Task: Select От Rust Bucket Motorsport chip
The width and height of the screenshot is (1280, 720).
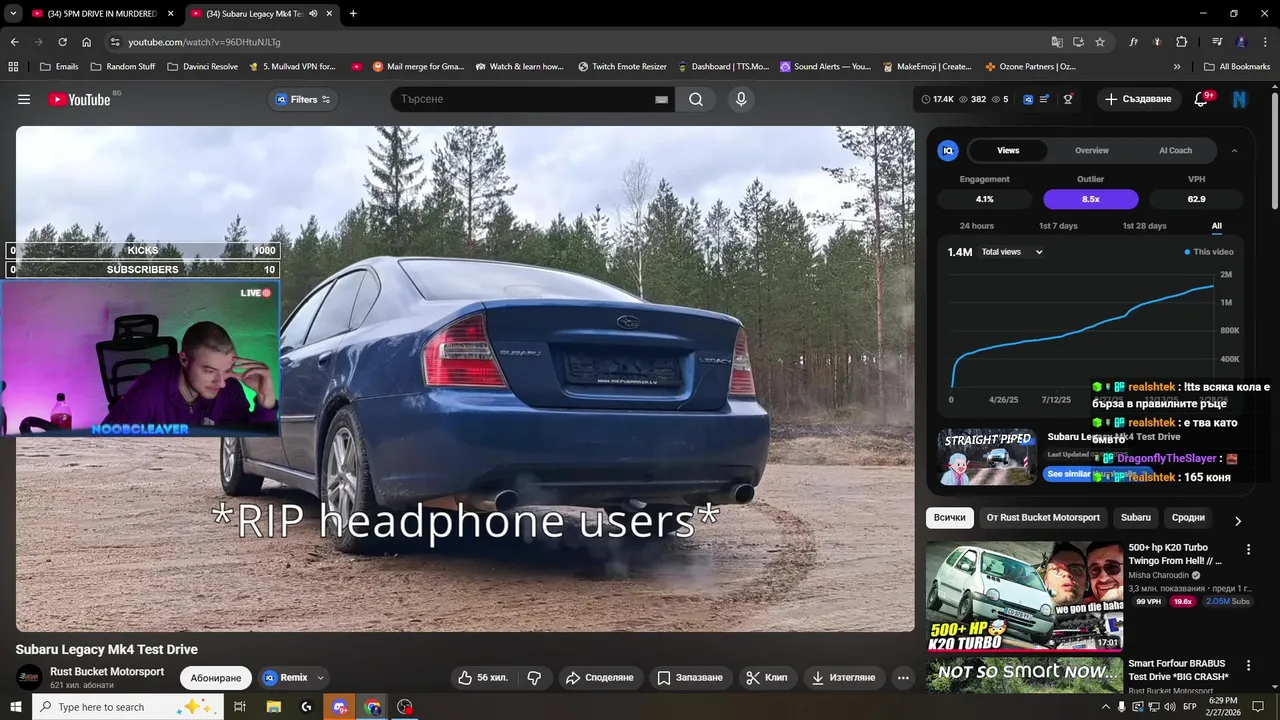Action: tap(1043, 517)
